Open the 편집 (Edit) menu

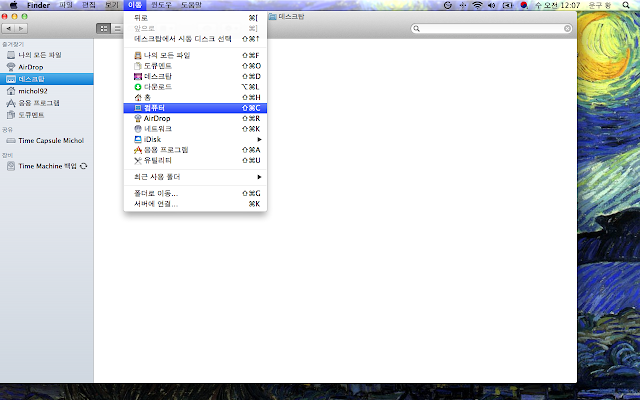tap(89, 5)
